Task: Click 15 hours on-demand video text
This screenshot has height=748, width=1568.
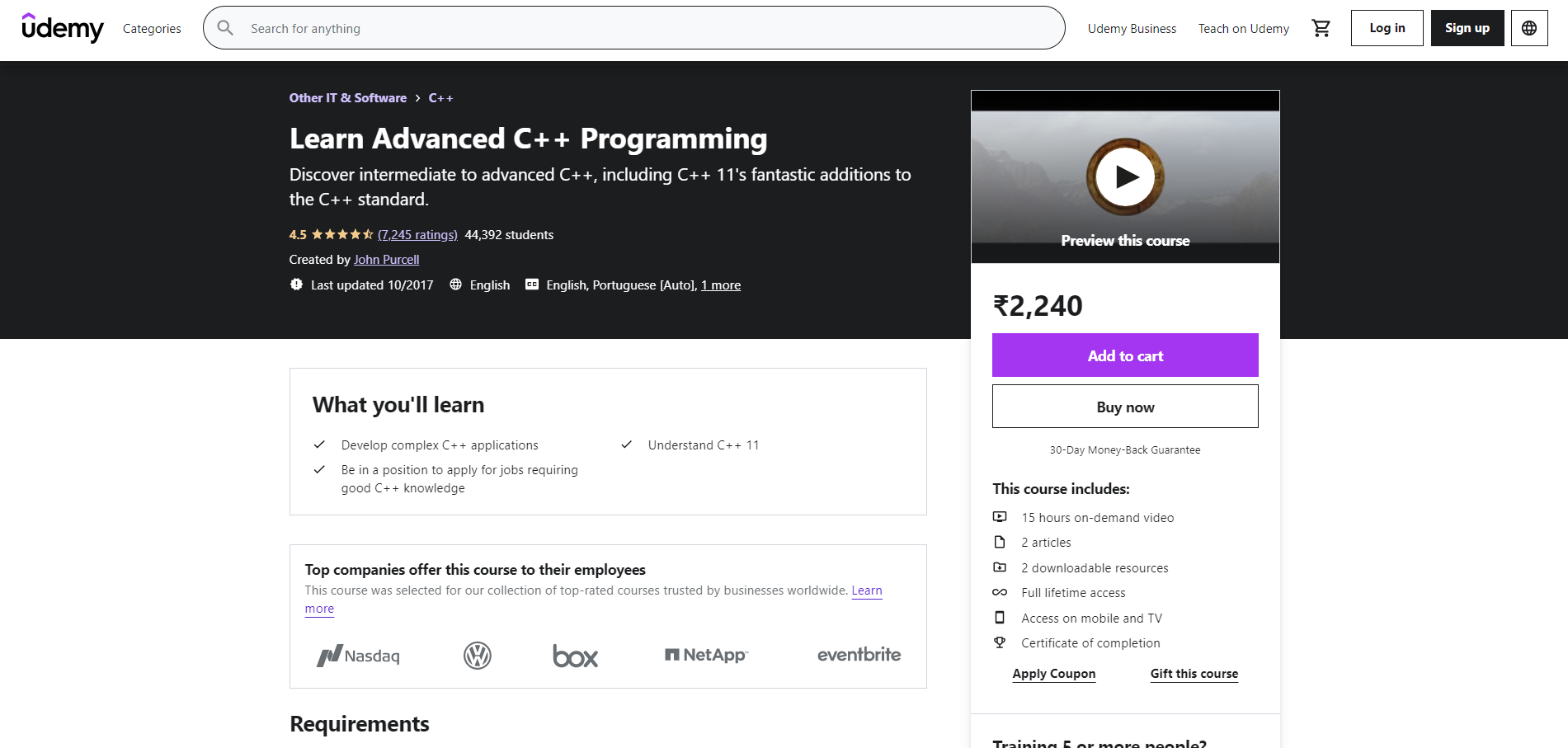Action: tap(1097, 518)
